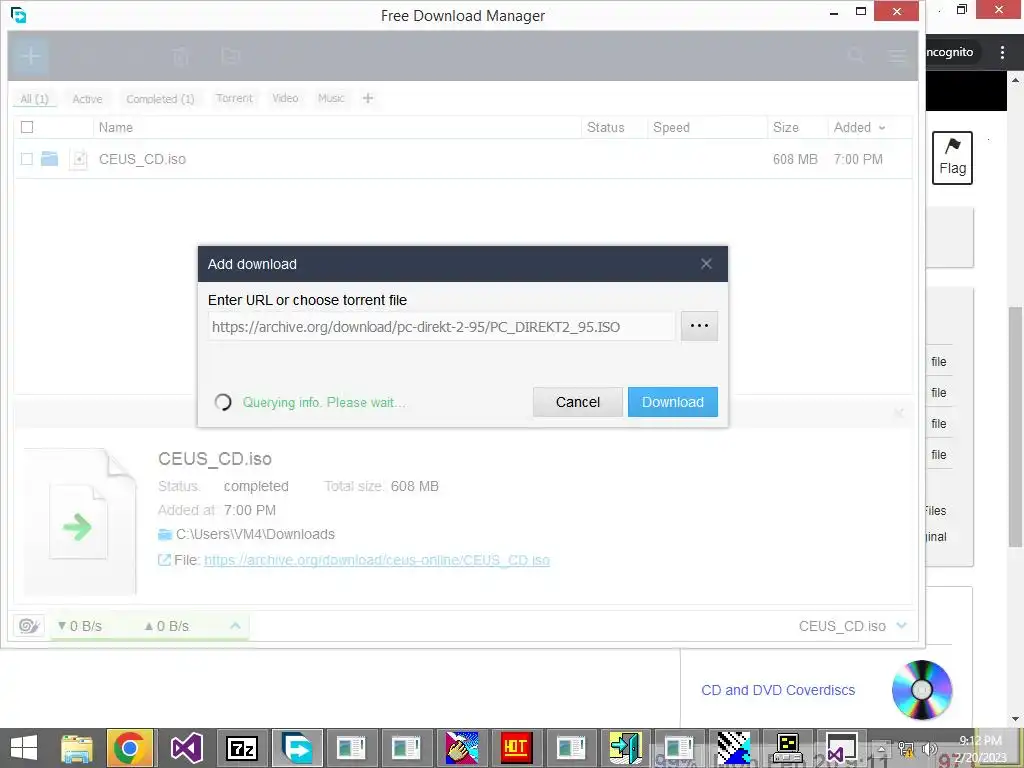Screen dimensions: 1024x768
Task: Open File Explorer from taskbar
Action: point(76,748)
